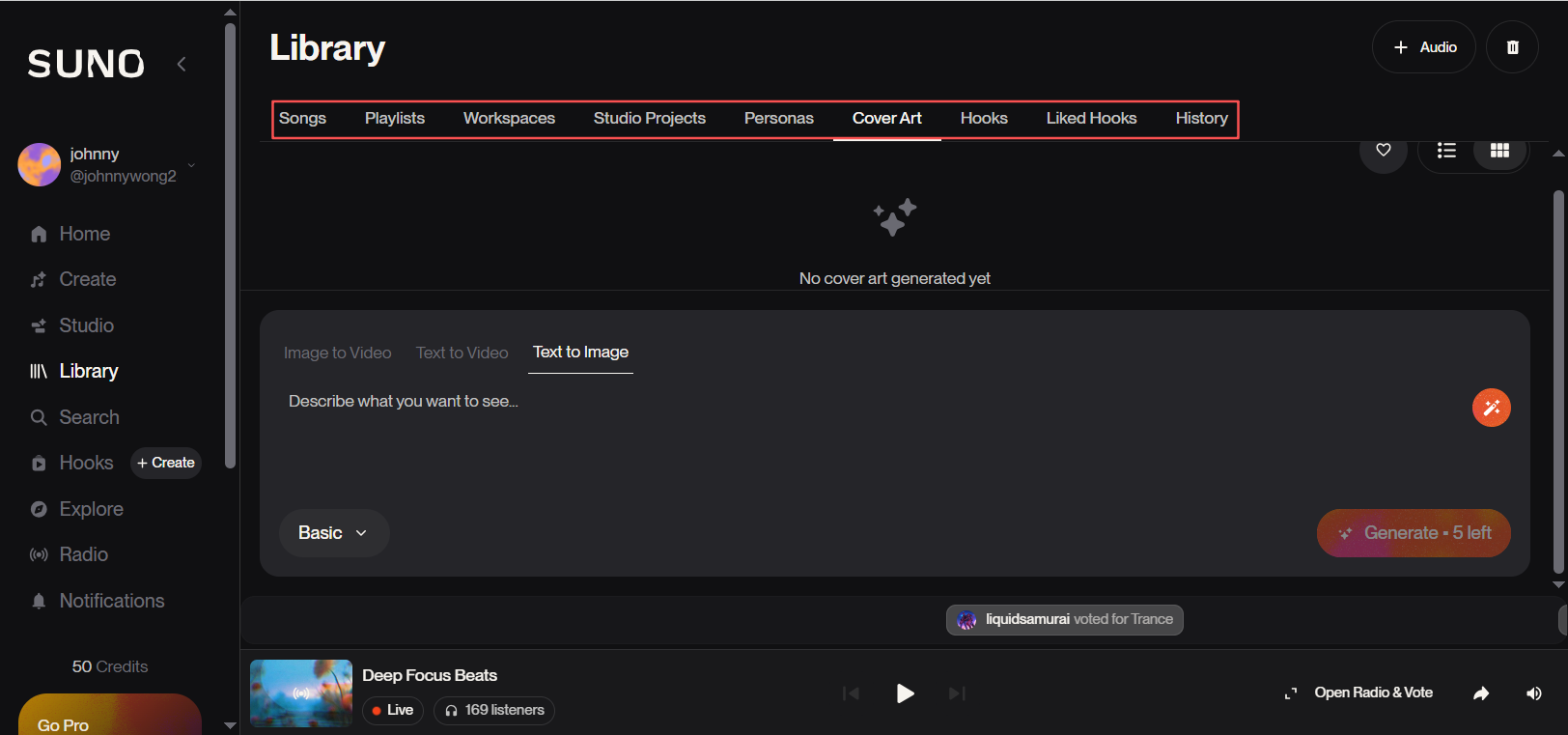Select the Text to Image tab

[x=581, y=353]
